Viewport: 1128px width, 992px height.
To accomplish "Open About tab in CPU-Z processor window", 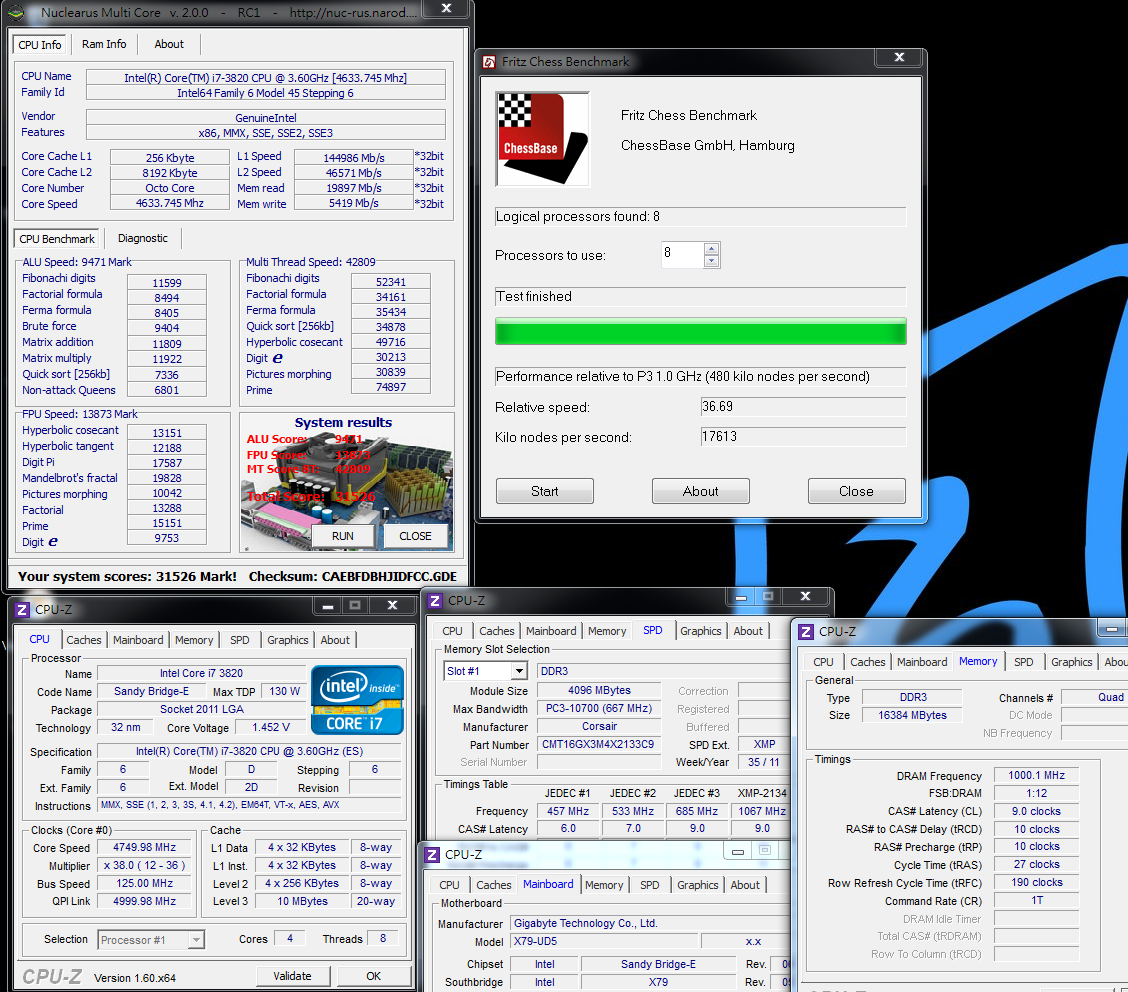I will pos(335,640).
